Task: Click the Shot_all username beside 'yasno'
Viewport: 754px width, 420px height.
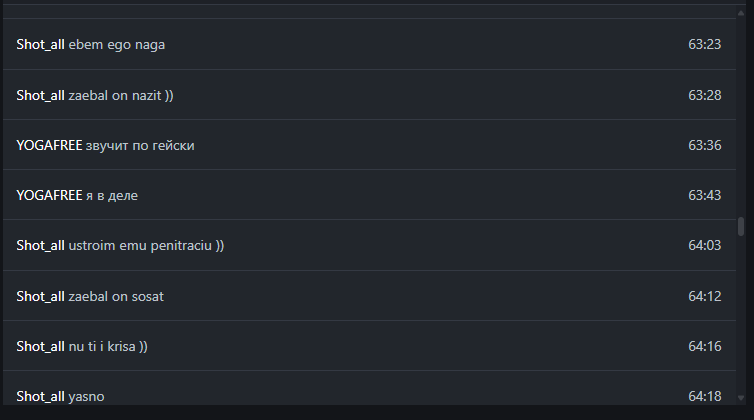Action: click(40, 396)
